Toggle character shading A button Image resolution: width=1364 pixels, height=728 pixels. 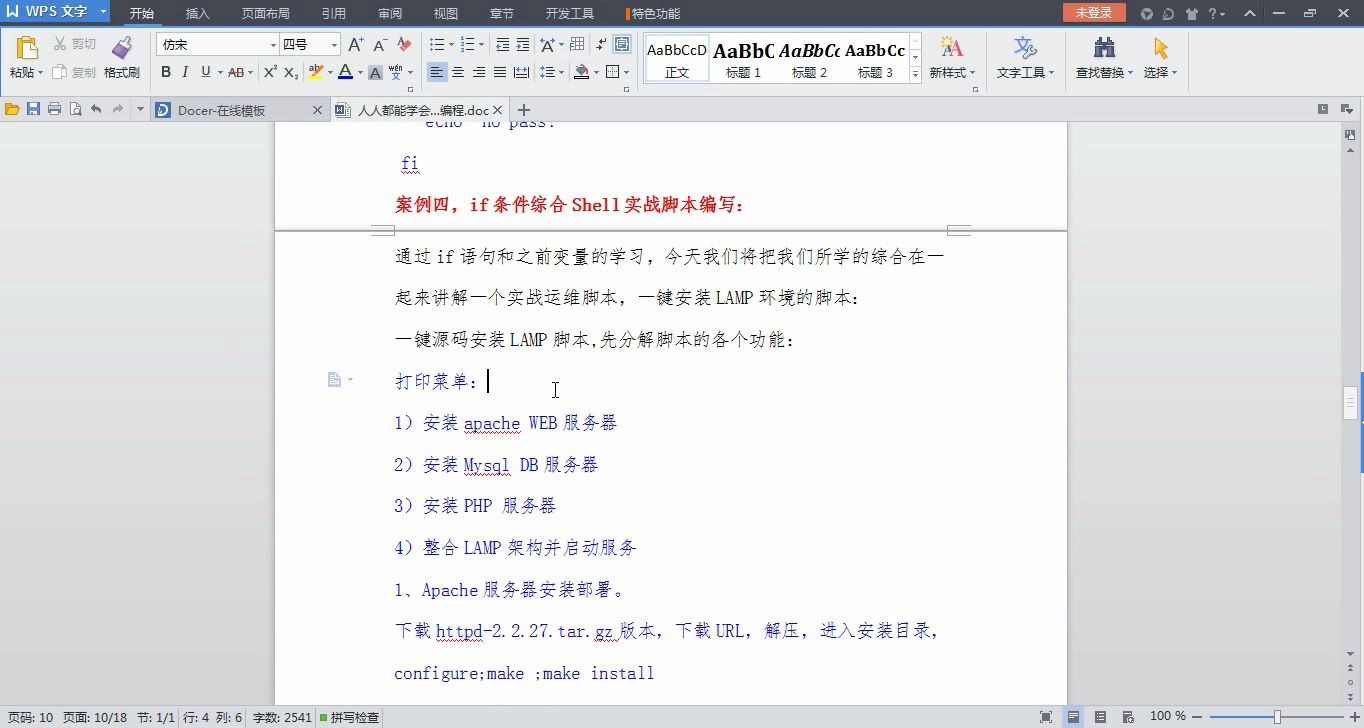(x=375, y=72)
